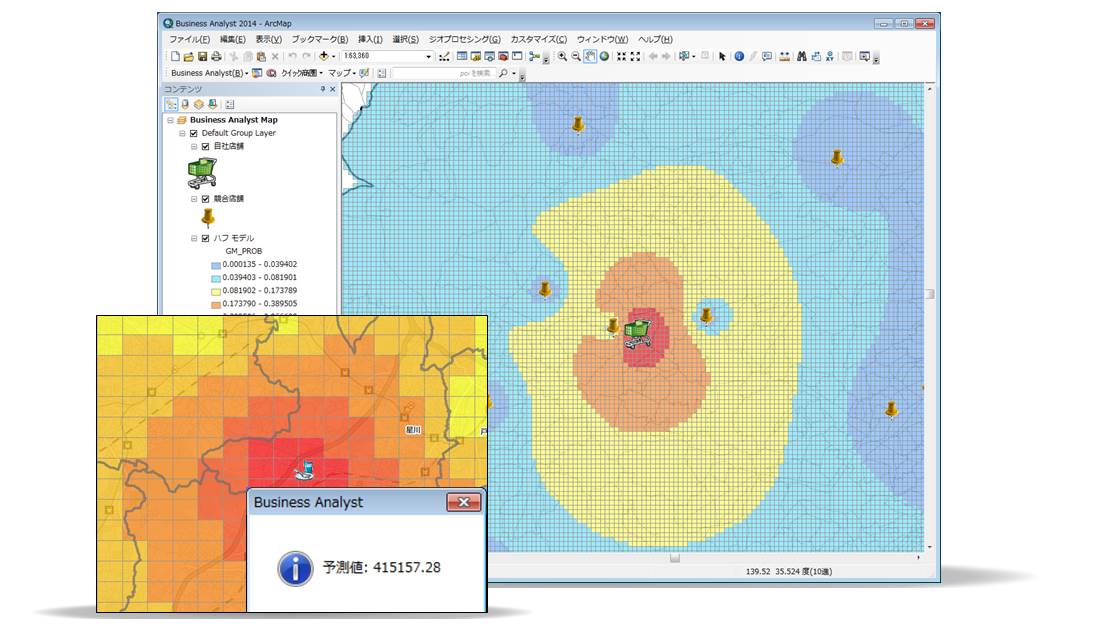This screenshot has height=637, width=1095.
Task: Click the 0.081902 - 0.173789 yellow swatch
Action: pos(216,291)
